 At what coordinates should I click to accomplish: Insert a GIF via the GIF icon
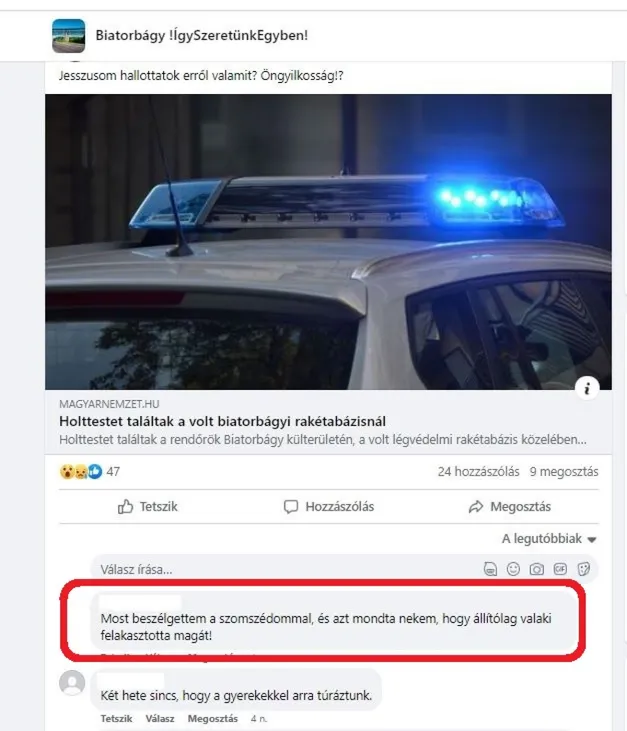click(560, 569)
